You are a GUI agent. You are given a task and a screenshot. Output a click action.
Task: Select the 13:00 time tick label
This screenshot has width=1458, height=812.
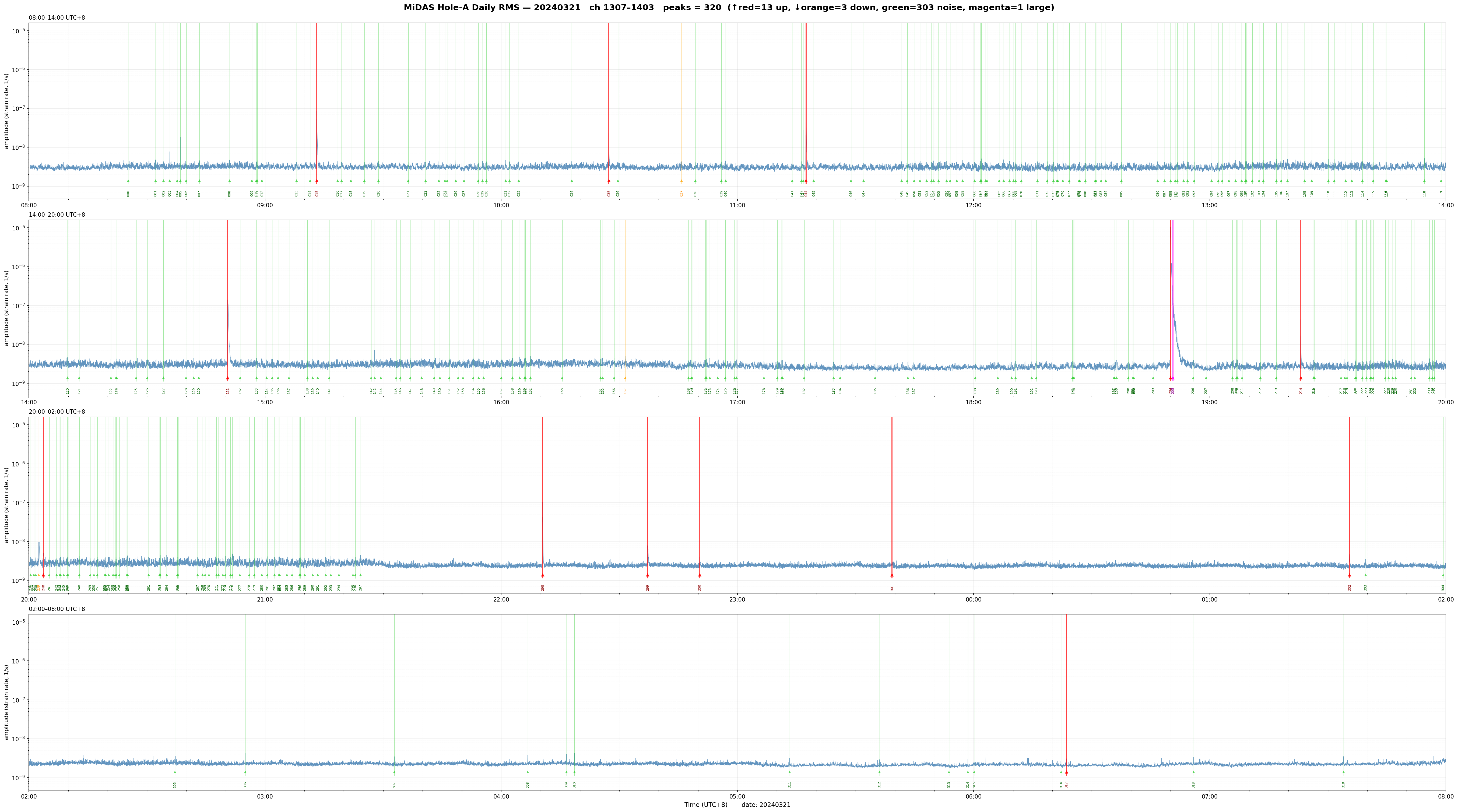(1210, 205)
